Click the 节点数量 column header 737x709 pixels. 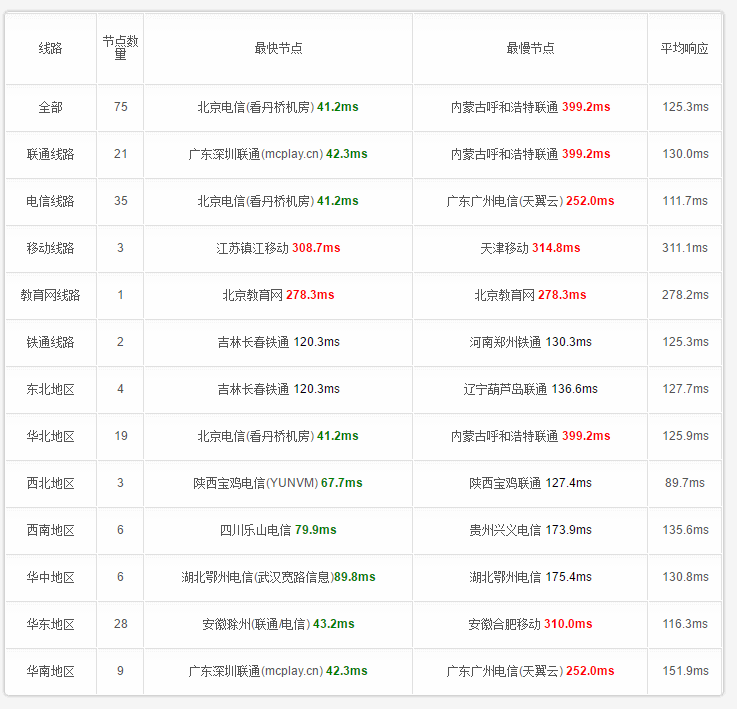click(120, 48)
